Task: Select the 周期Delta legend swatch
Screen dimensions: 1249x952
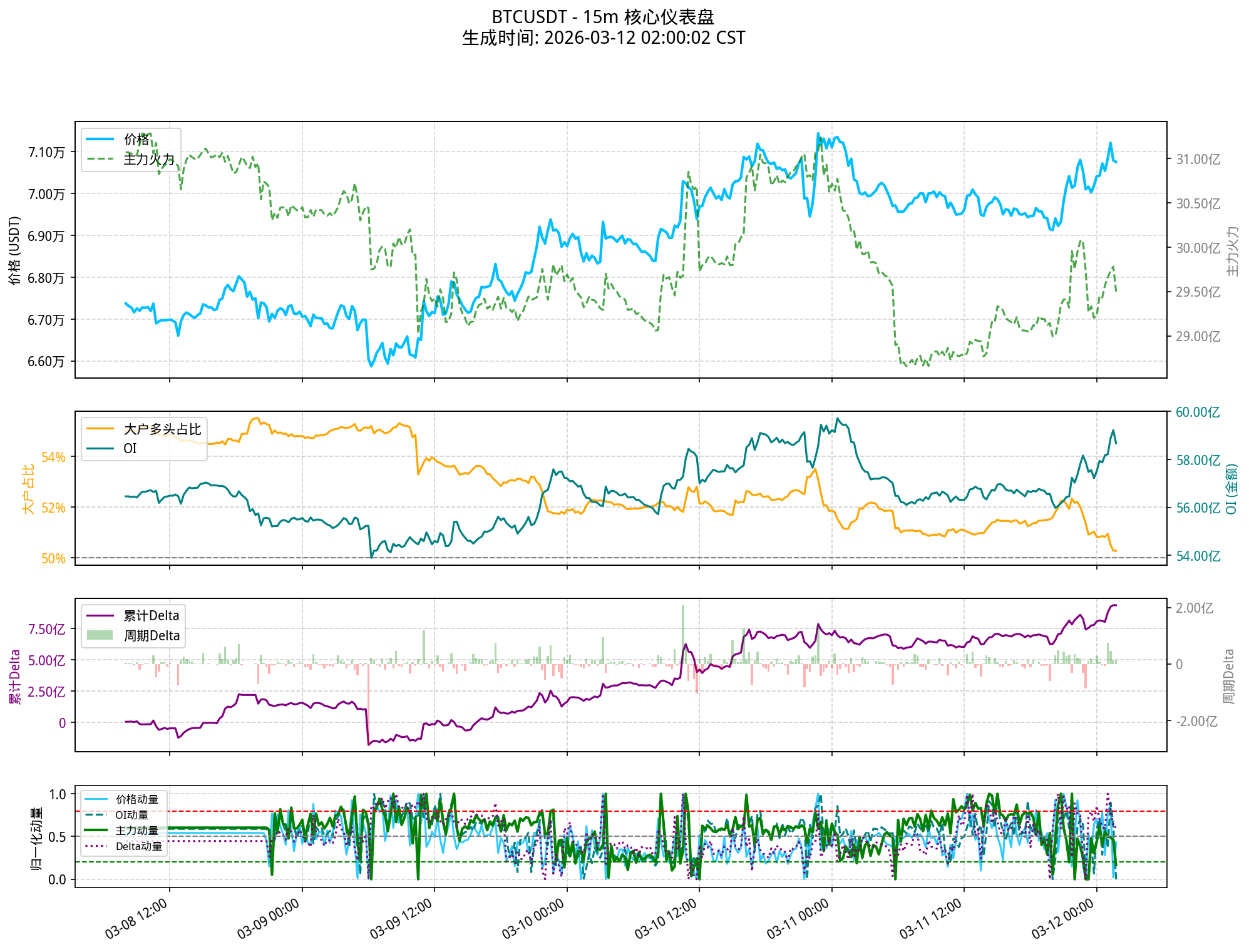Action: (100, 636)
